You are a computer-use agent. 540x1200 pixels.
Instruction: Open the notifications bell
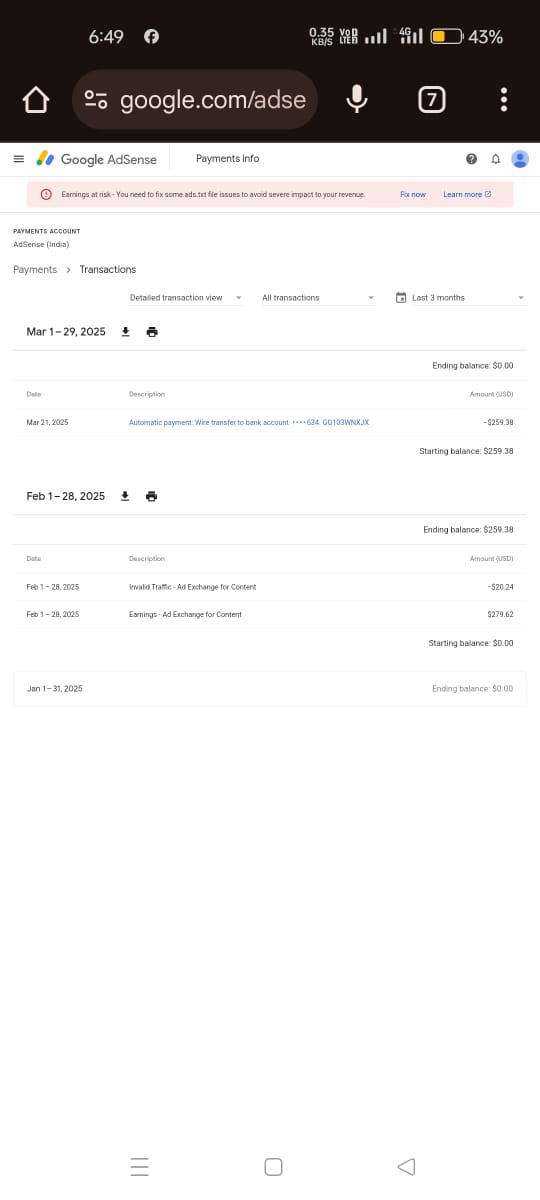pyautogui.click(x=495, y=159)
